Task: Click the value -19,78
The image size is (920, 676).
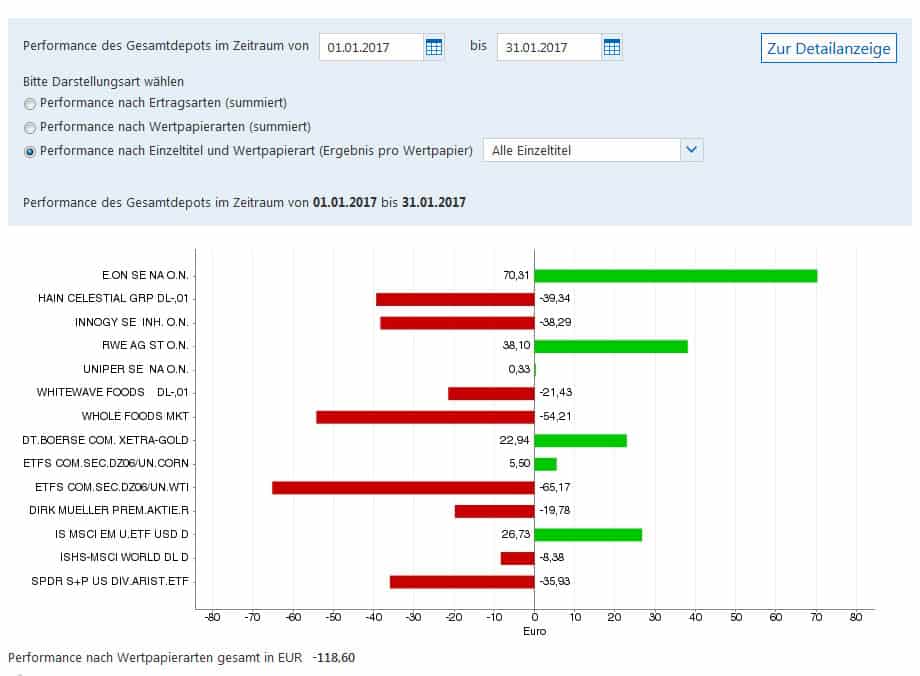Action: [554, 511]
